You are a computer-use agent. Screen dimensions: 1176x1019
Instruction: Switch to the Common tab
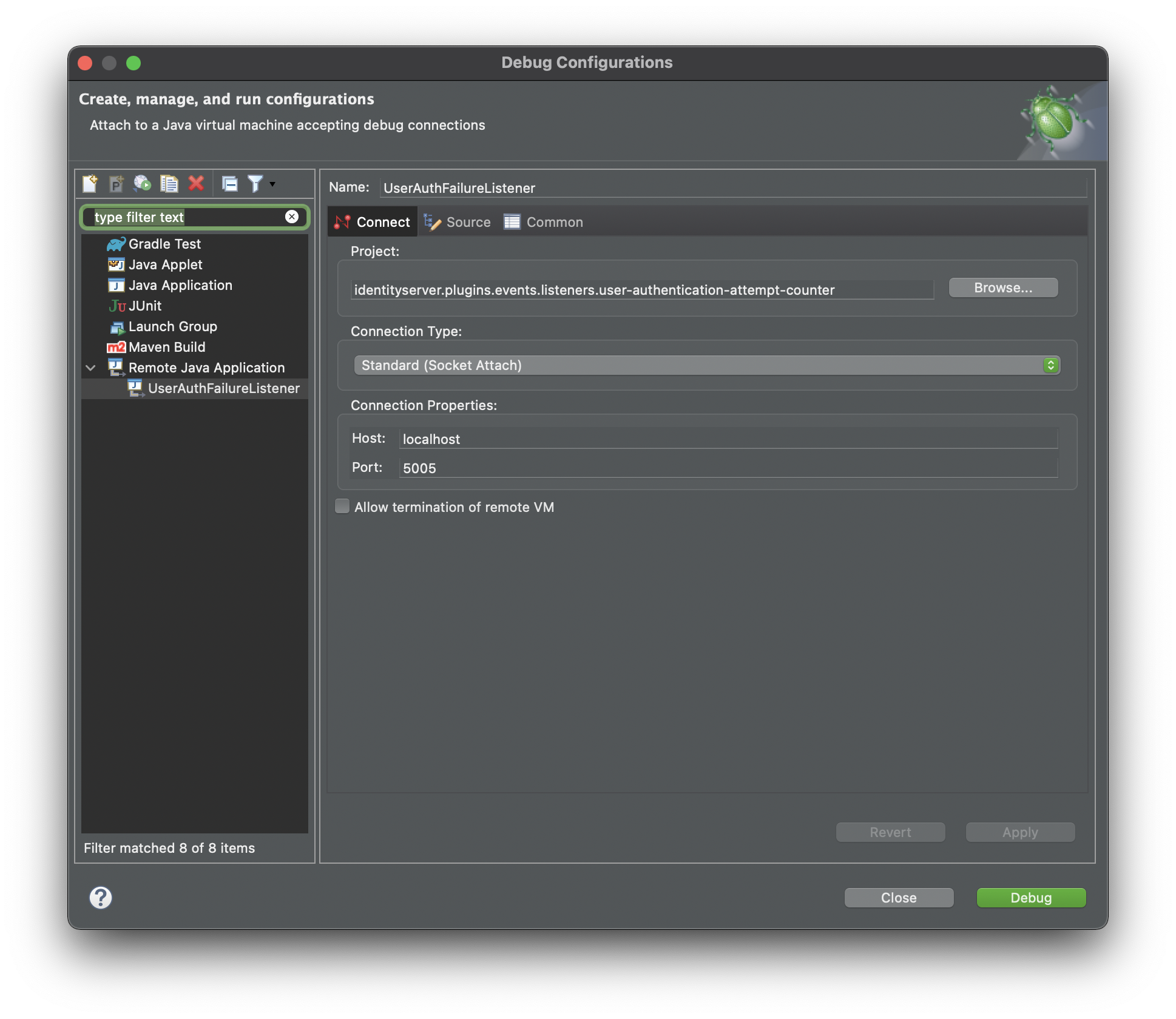[544, 222]
